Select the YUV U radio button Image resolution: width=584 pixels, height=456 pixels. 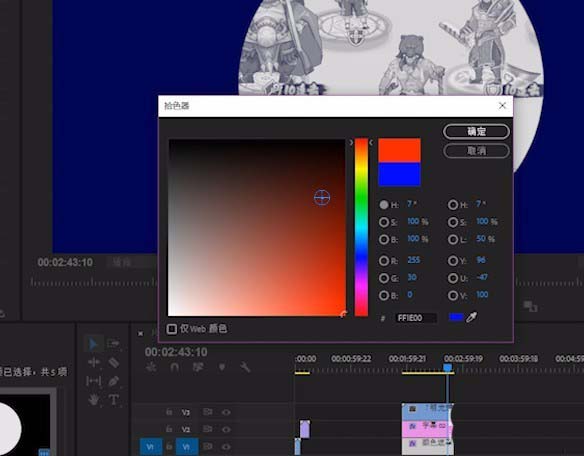453,278
